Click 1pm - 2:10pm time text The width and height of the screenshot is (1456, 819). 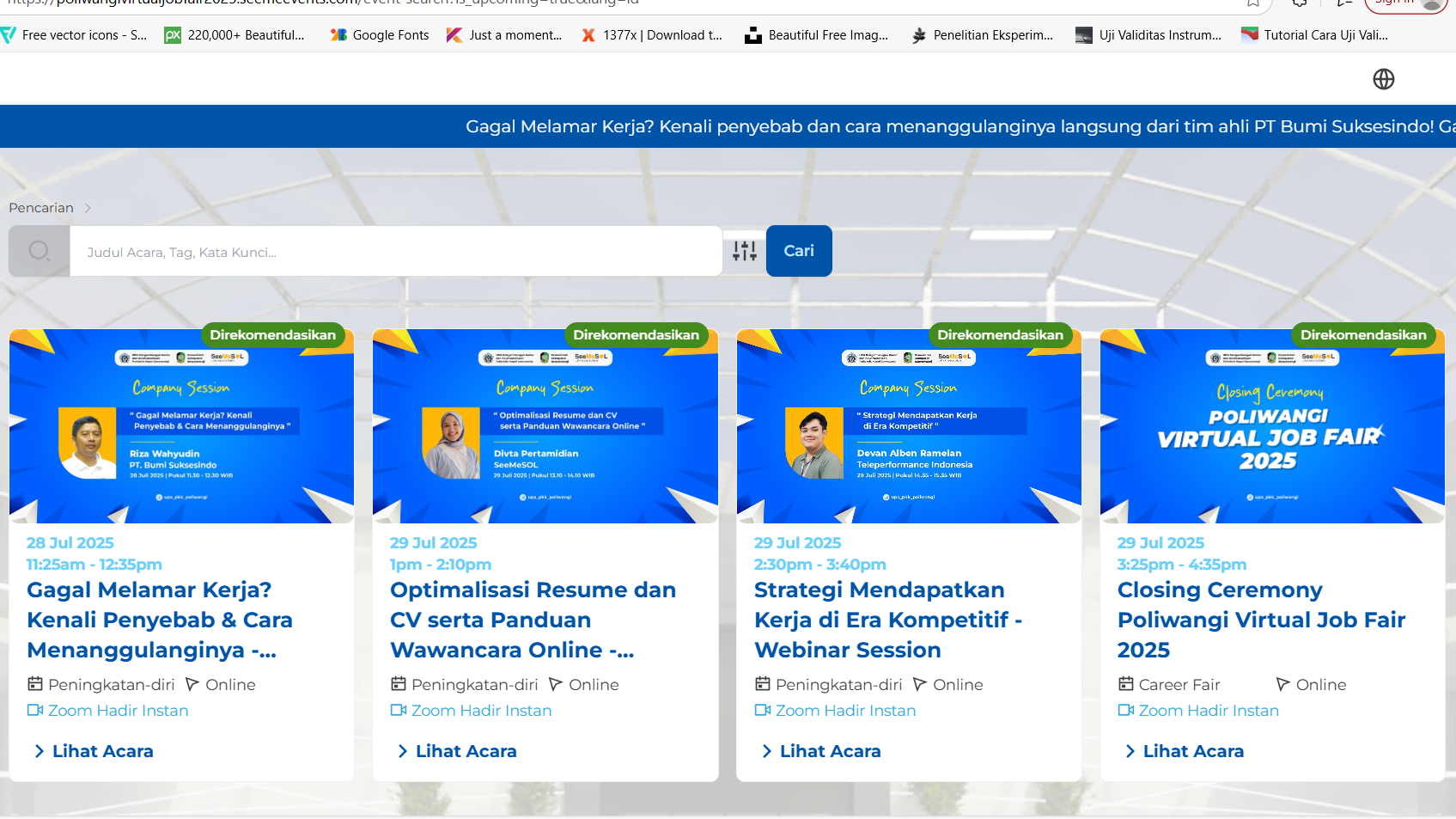[441, 565]
